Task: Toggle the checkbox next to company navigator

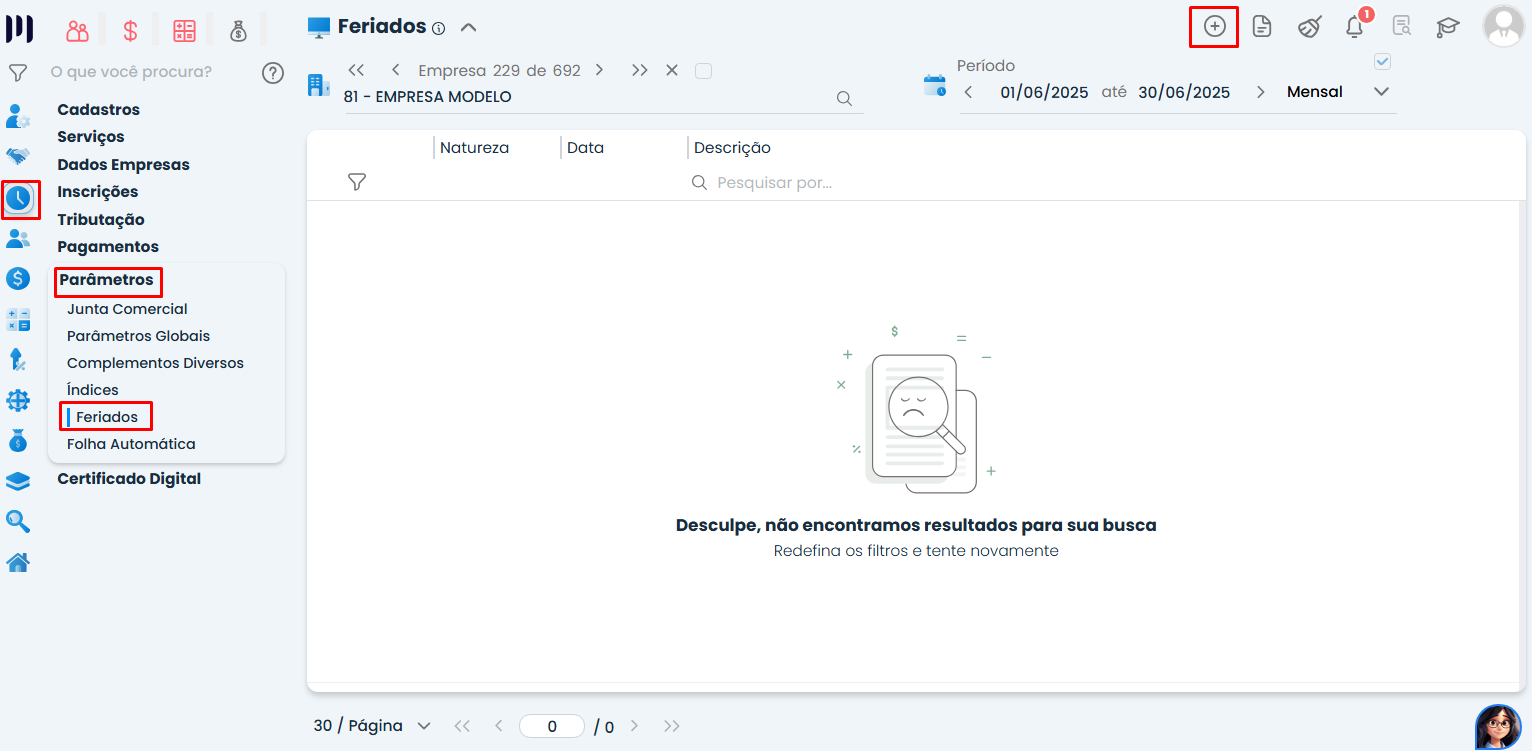Action: pos(703,71)
